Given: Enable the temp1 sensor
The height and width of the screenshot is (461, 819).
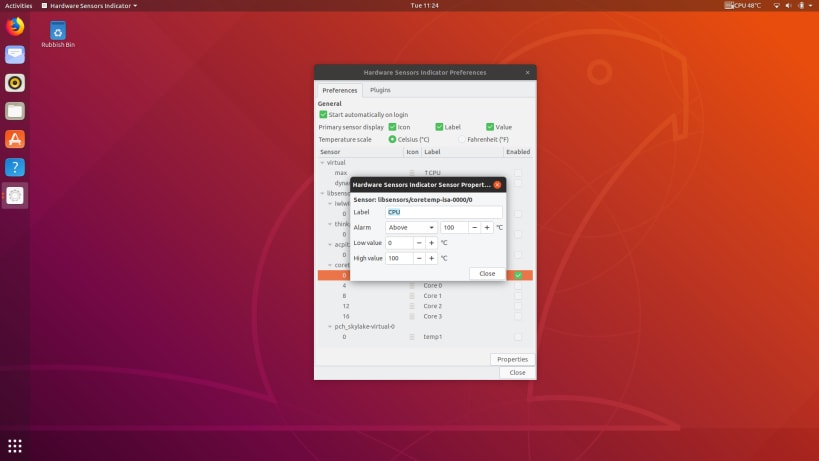Looking at the screenshot, I should click(518, 337).
